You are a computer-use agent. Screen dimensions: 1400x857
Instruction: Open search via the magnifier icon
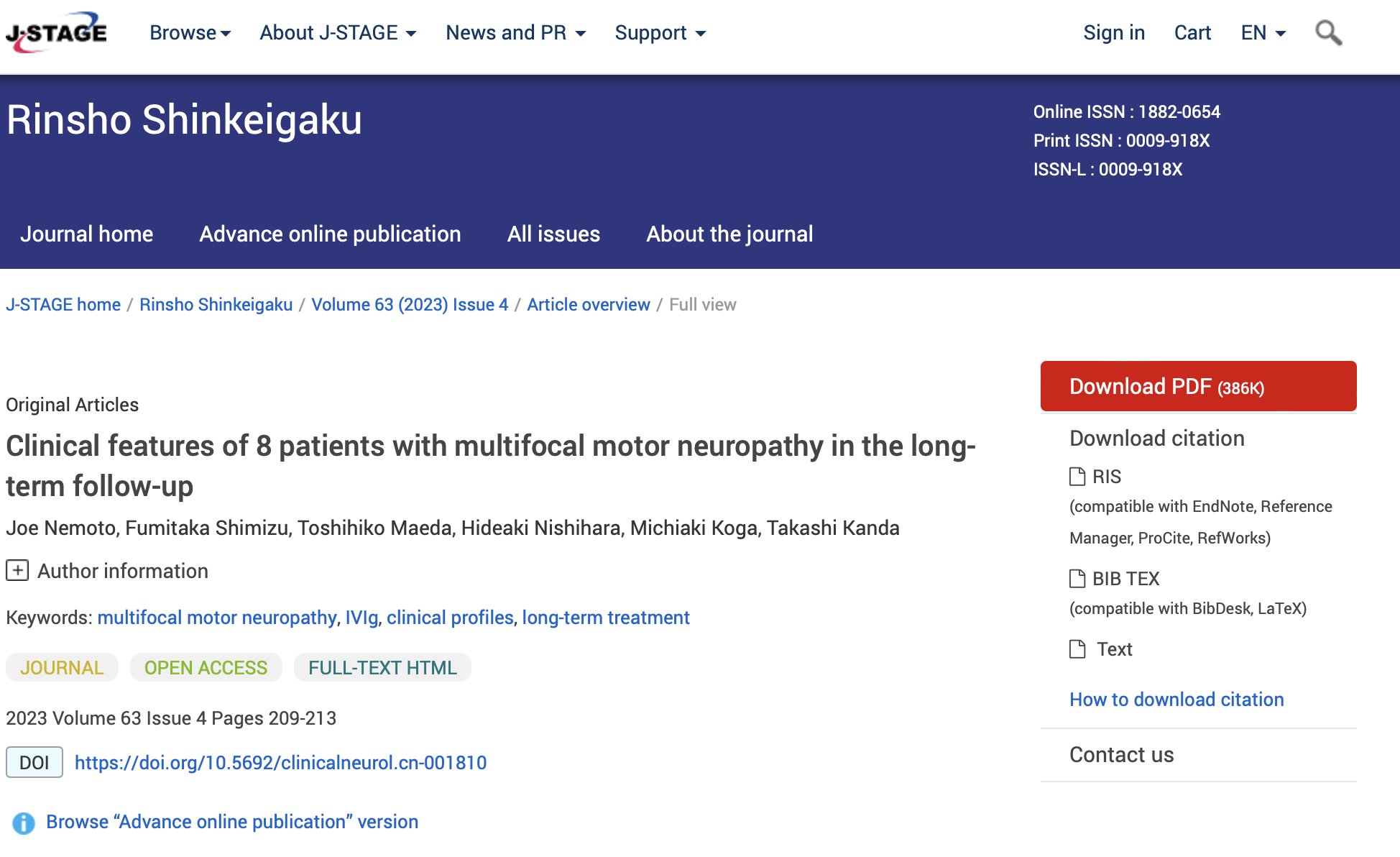tap(1328, 32)
